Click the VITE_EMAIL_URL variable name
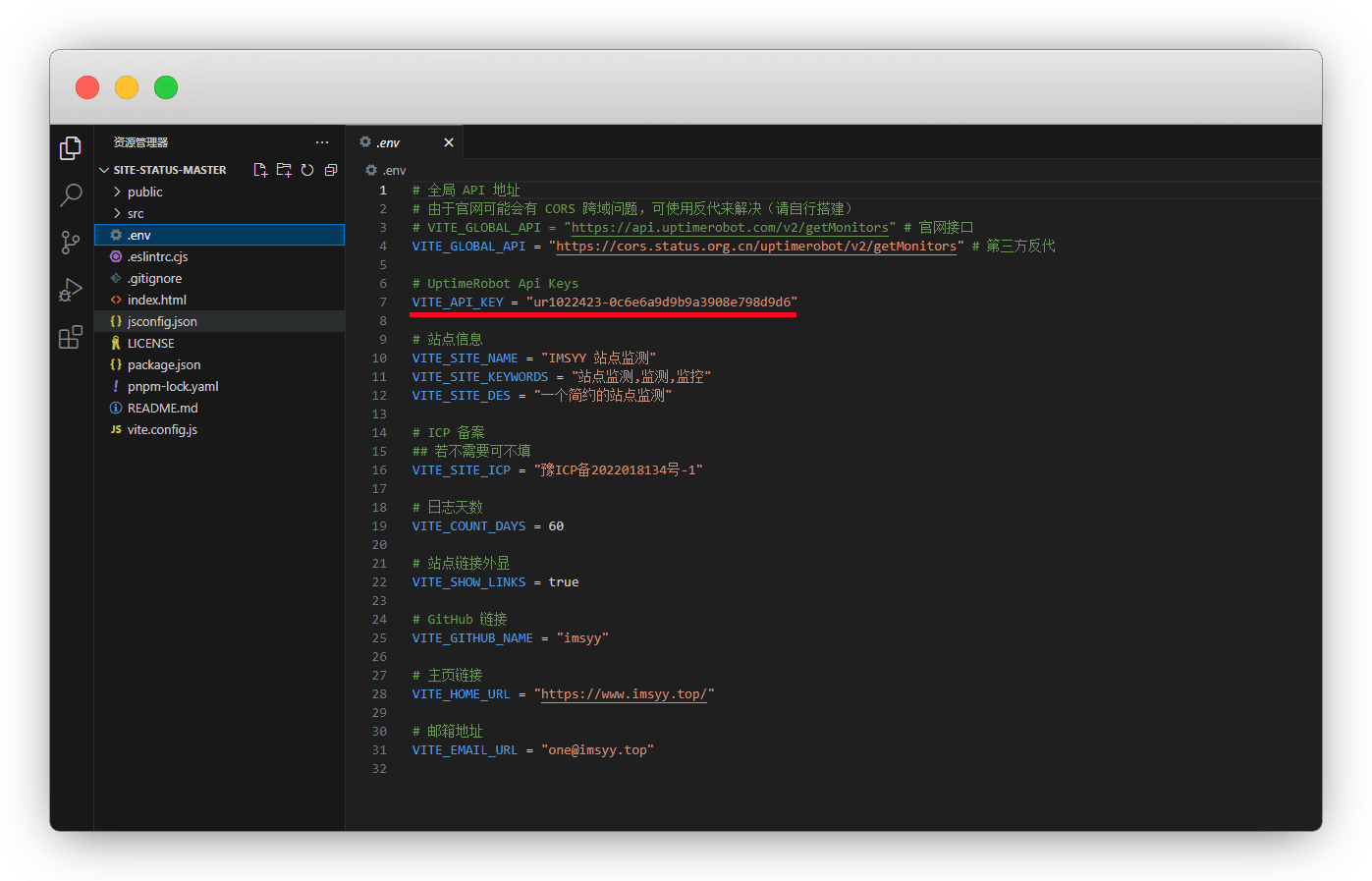 point(465,750)
